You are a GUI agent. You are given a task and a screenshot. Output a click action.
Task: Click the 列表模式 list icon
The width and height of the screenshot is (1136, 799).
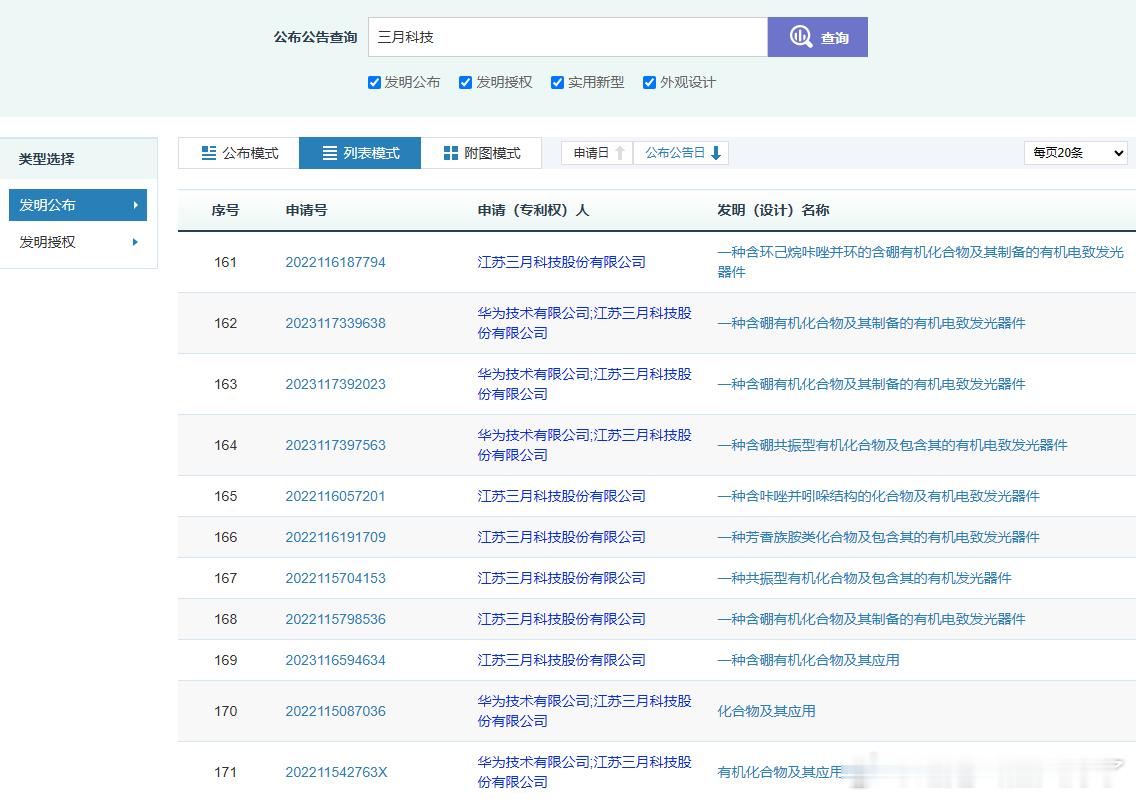(330, 153)
